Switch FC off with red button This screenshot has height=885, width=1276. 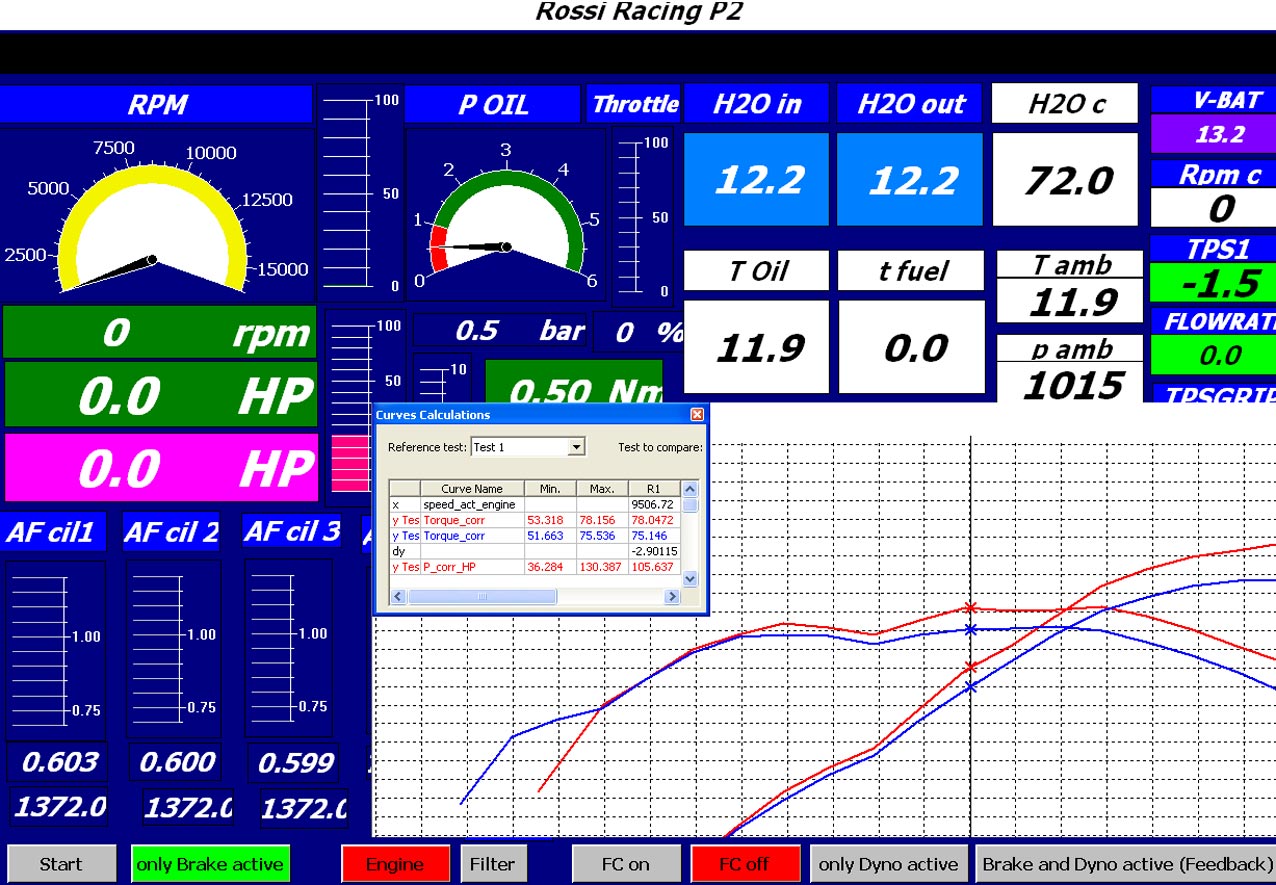point(745,864)
